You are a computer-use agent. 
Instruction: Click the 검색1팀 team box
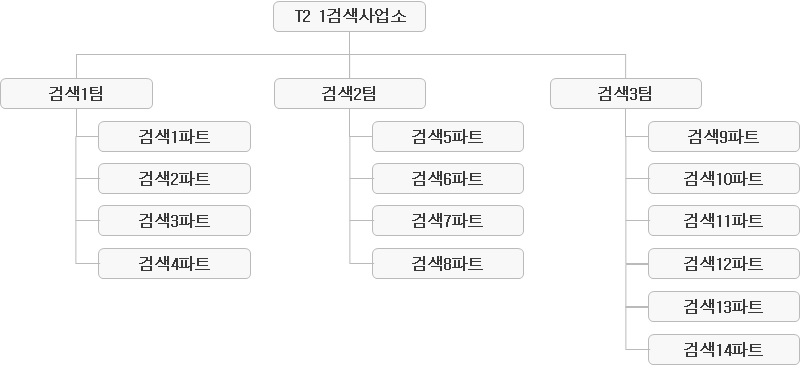click(x=77, y=93)
